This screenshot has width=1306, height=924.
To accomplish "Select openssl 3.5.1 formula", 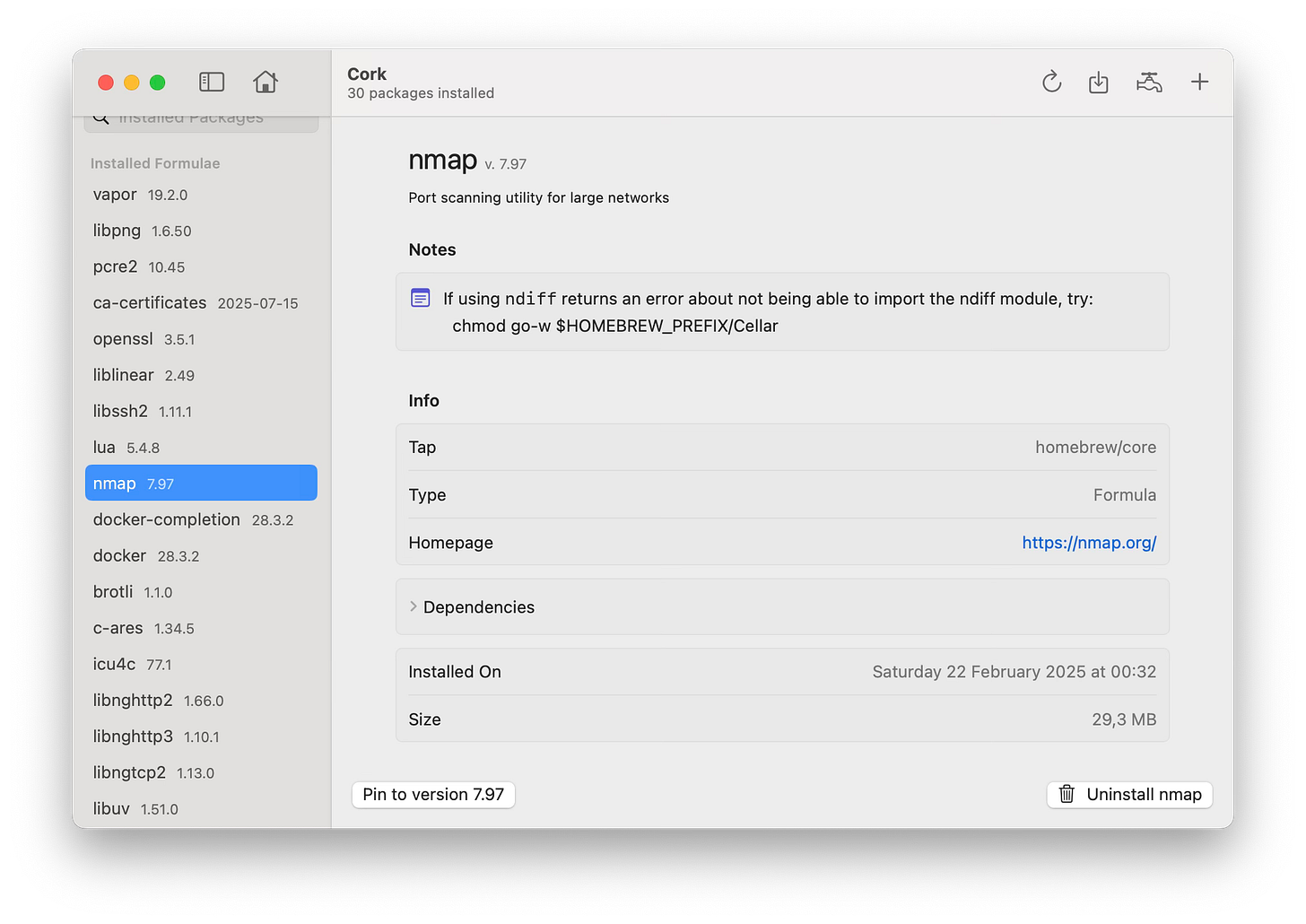I will tap(201, 339).
